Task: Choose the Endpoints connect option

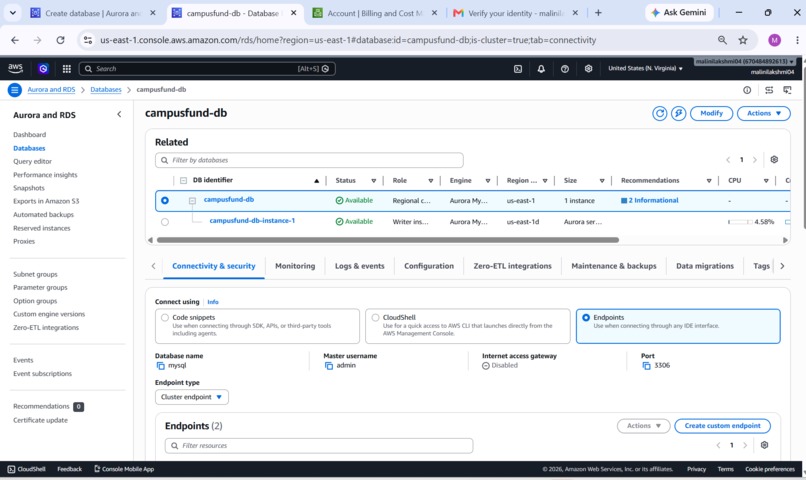Action: [586, 318]
